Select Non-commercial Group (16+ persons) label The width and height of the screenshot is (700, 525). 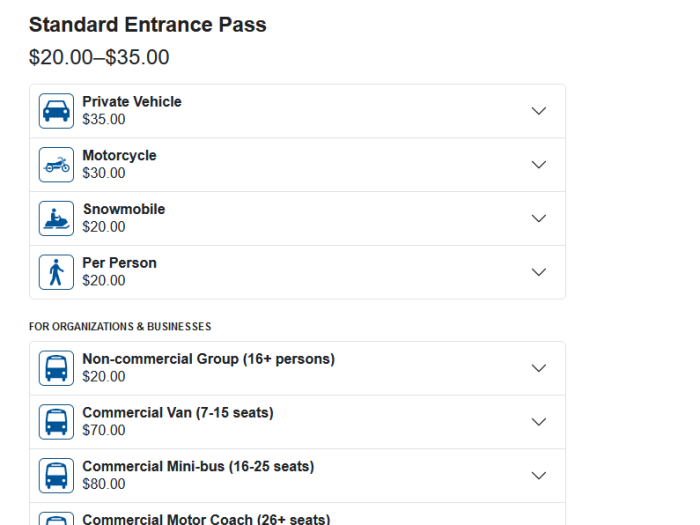pyautogui.click(x=208, y=359)
